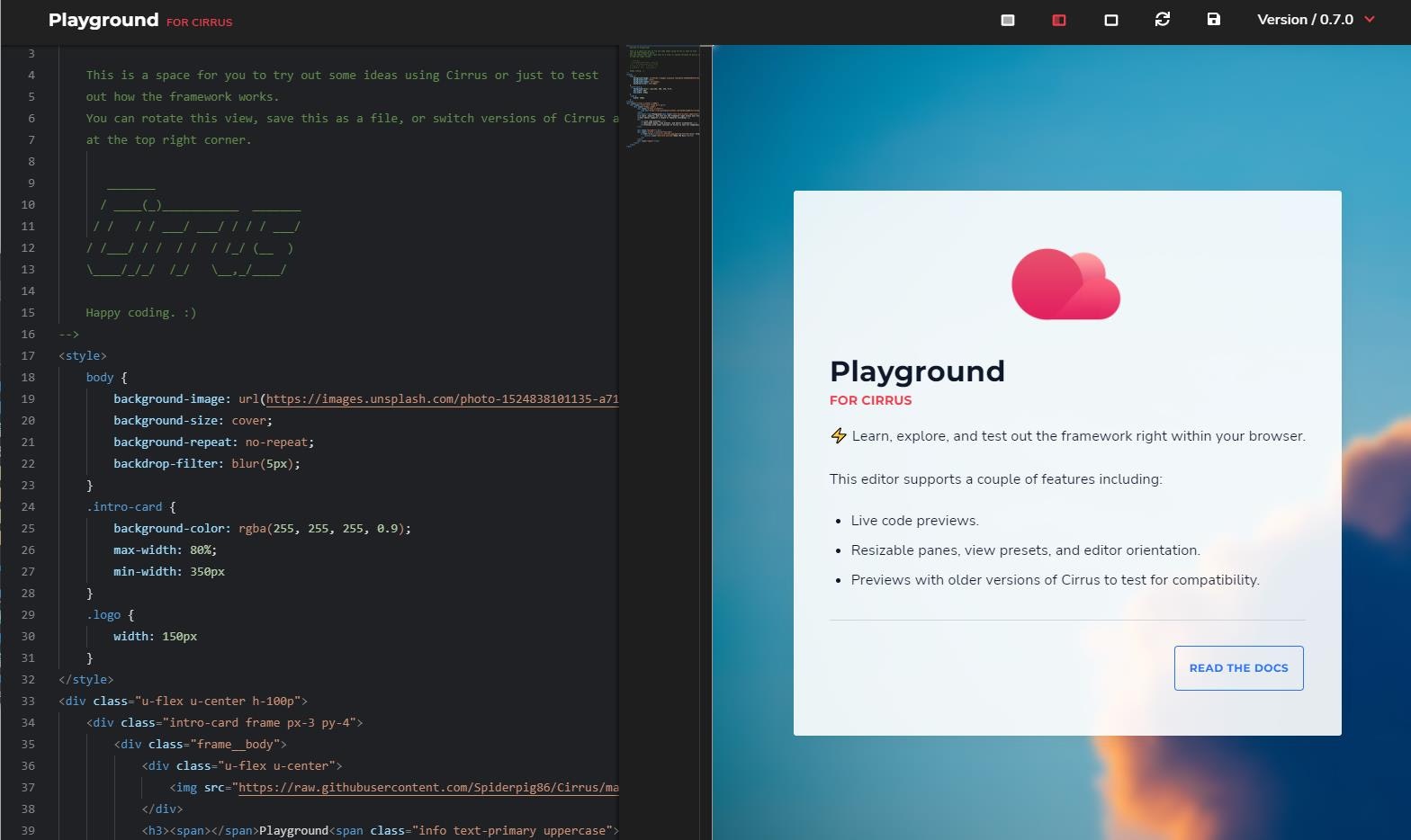
Task: Click the div class="frame__body" line
Action: (200, 745)
